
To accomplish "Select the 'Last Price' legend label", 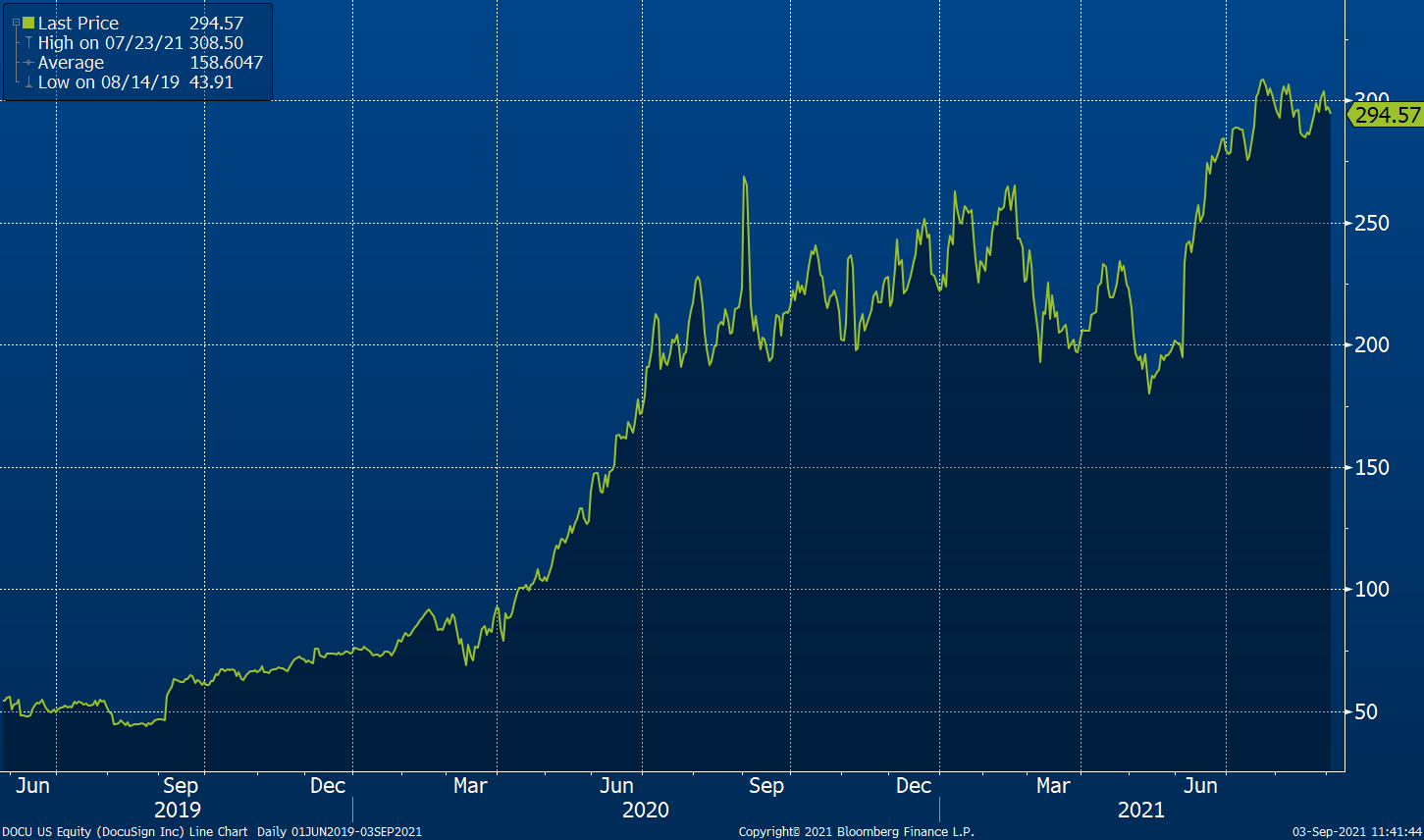I will click(79, 23).
